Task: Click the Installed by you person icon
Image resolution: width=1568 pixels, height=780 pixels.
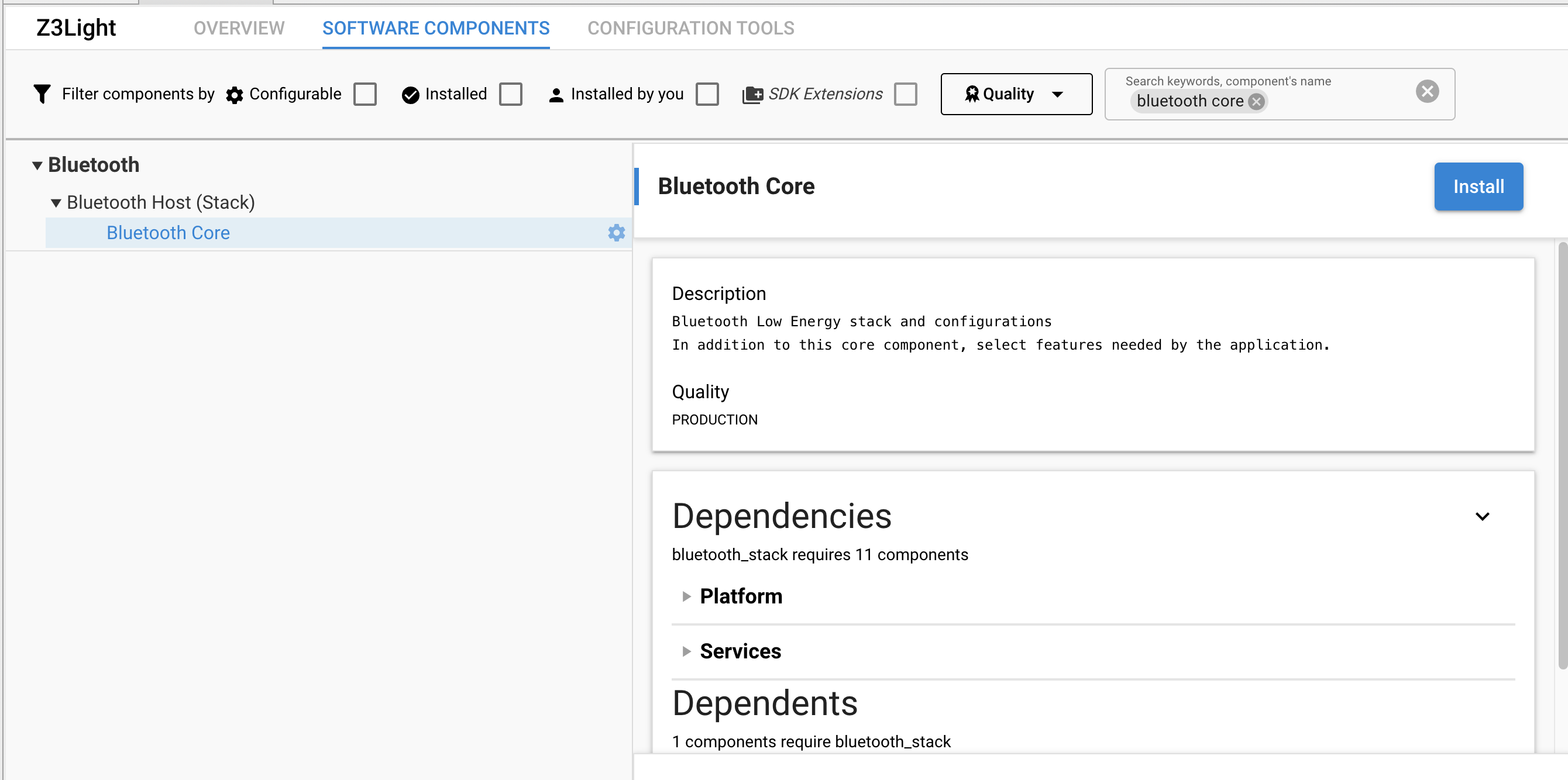Action: pos(556,95)
